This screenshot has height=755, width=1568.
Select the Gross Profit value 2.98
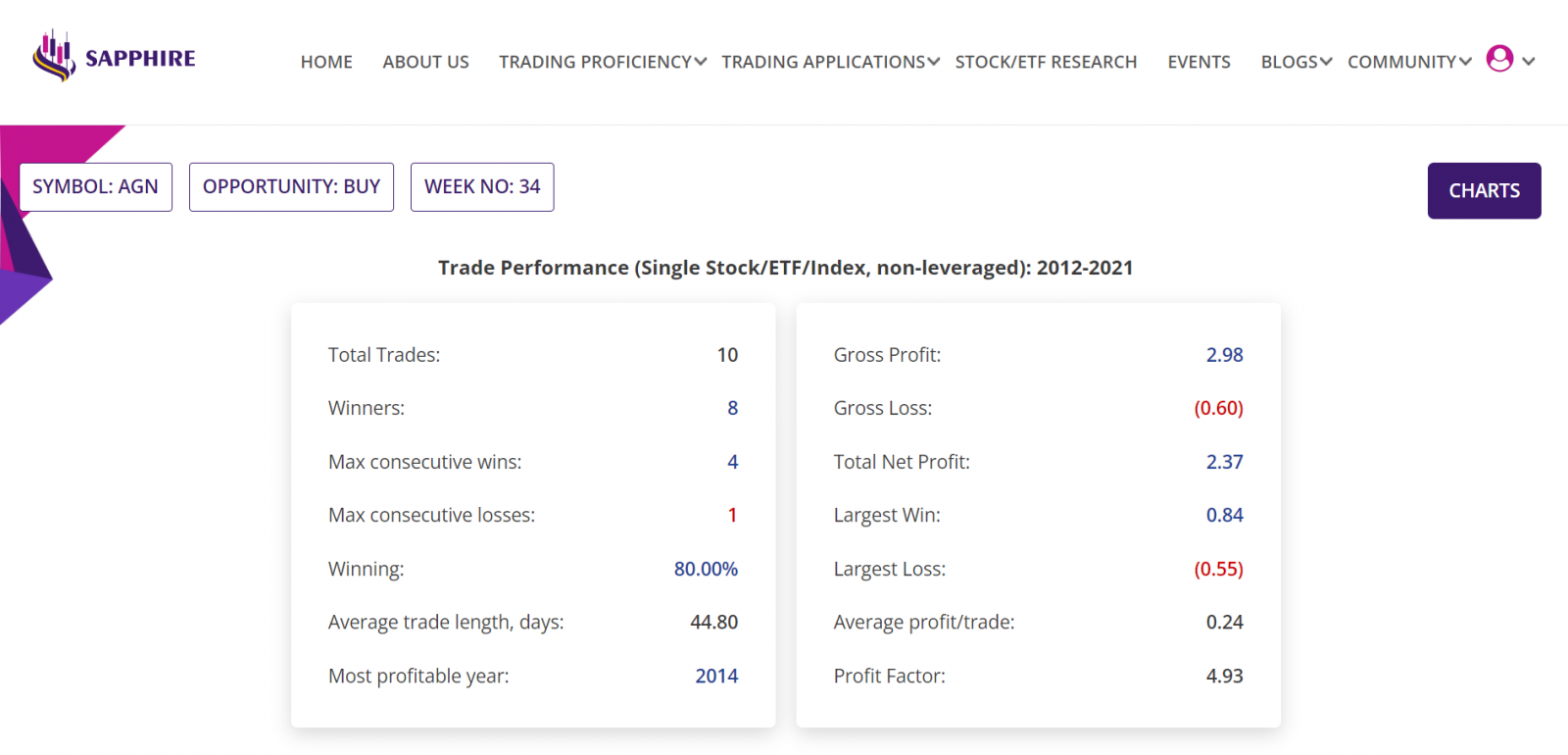pyautogui.click(x=1224, y=355)
